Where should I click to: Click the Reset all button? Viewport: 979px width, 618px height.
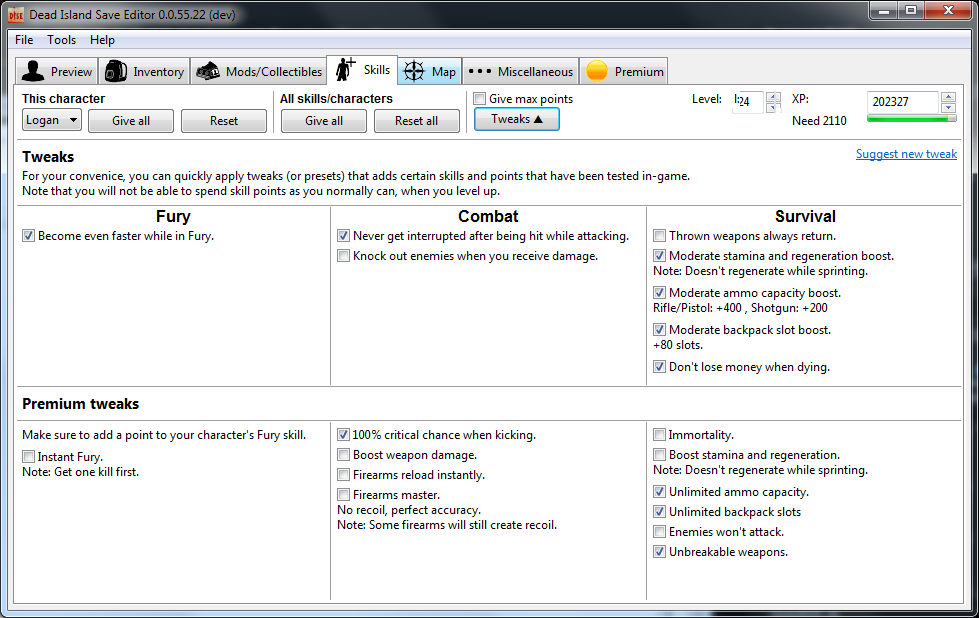[416, 121]
